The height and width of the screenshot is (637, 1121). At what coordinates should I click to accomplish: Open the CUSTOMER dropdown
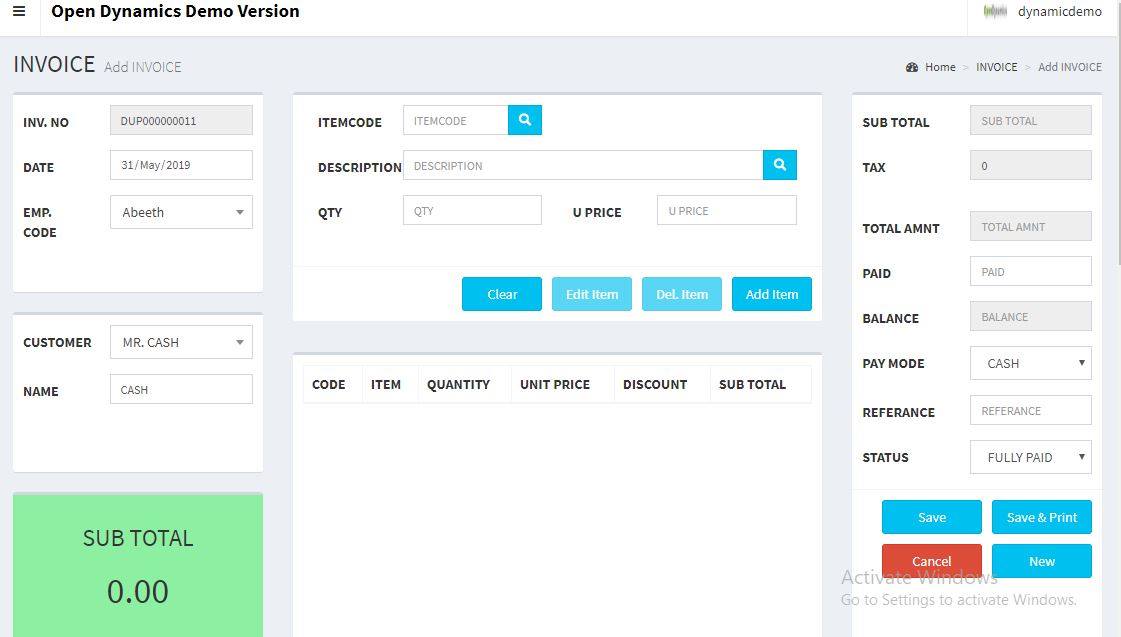pyautogui.click(x=182, y=342)
